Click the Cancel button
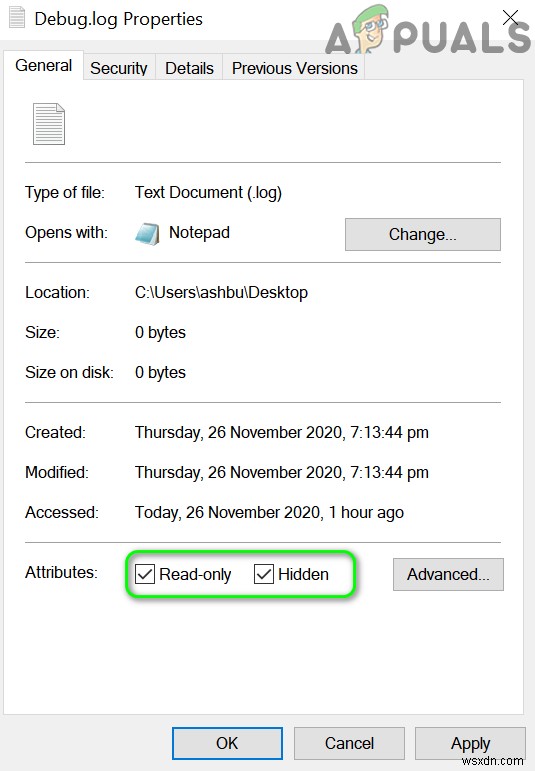Viewport: 535px width, 771px height. pyautogui.click(x=349, y=743)
